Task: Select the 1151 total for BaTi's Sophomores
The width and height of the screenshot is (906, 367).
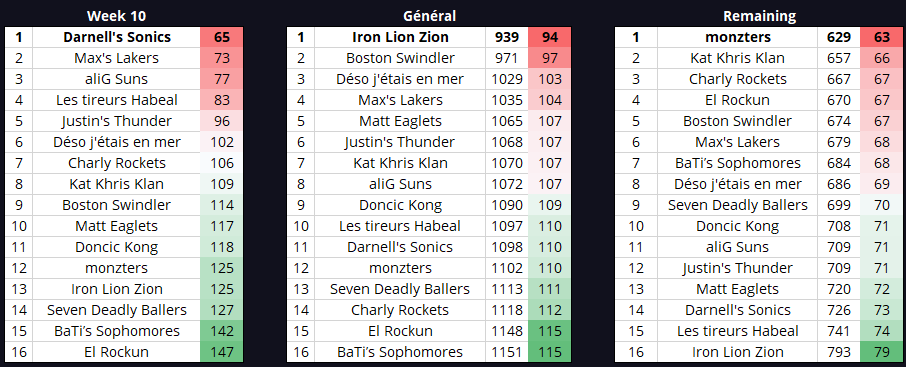Action: tap(507, 352)
